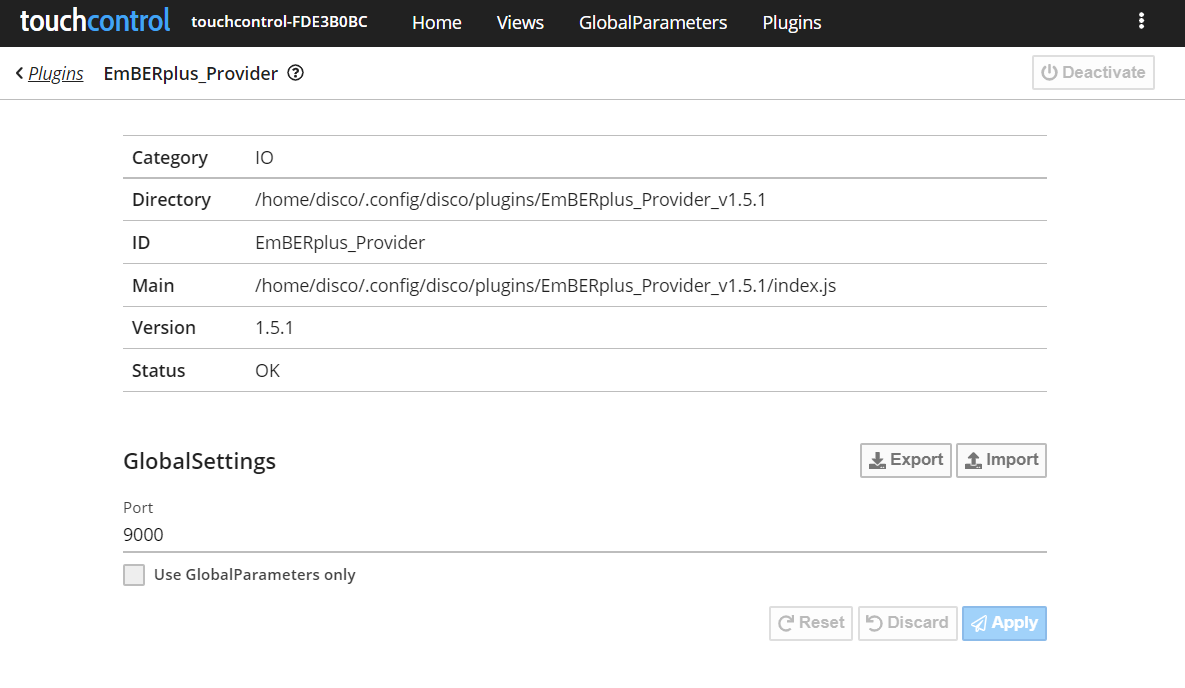Open GlobalParameters in the top navigation

tap(653, 23)
